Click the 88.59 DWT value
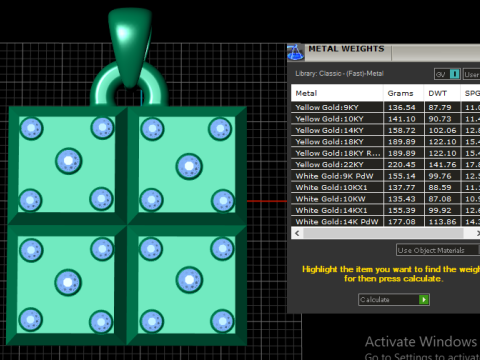 (x=440, y=187)
